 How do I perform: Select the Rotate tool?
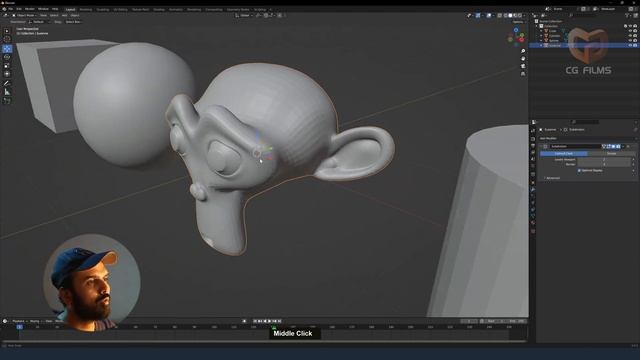coord(7,57)
